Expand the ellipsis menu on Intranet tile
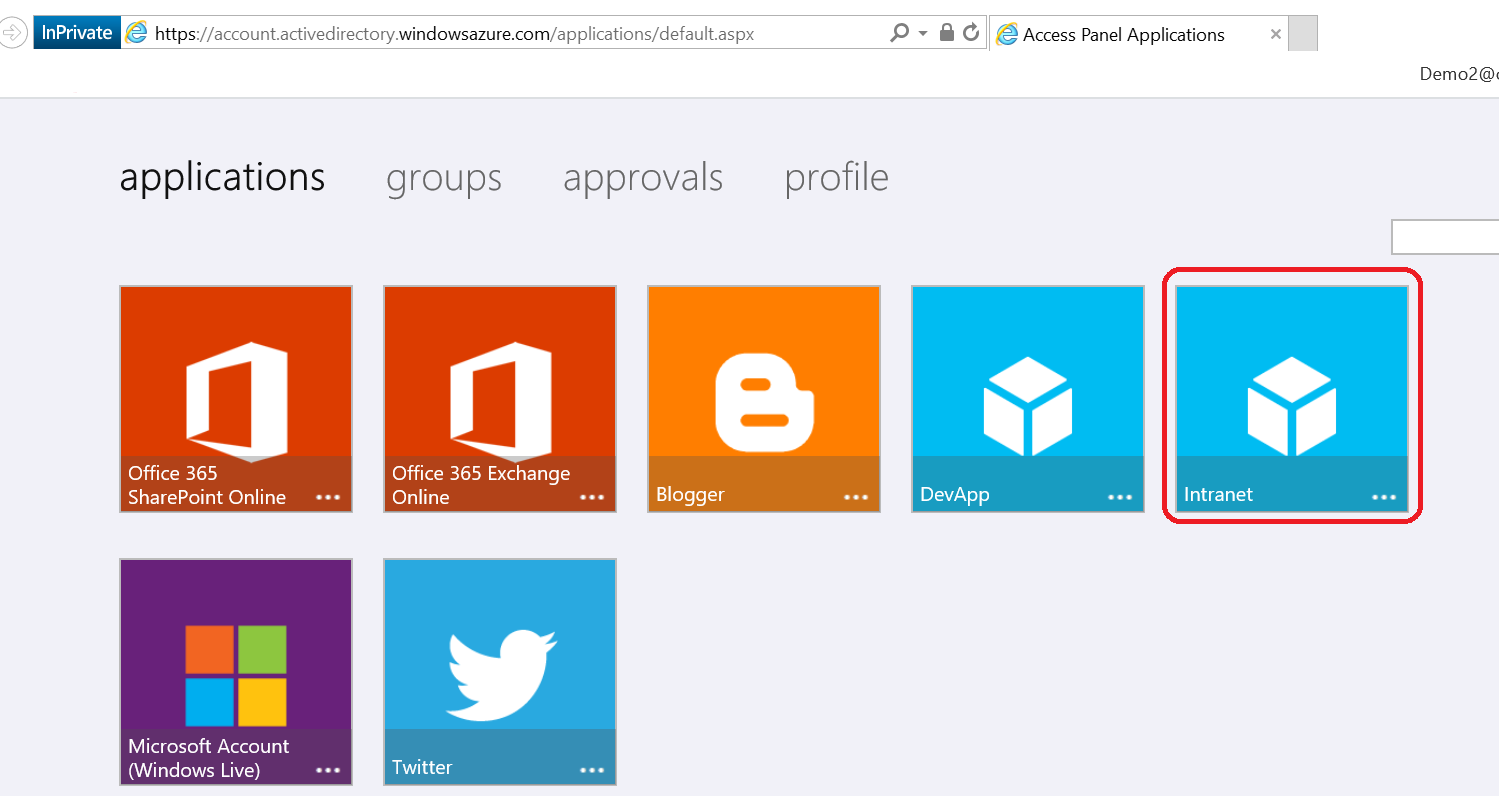Viewport: 1499px width, 796px height. point(1383,497)
